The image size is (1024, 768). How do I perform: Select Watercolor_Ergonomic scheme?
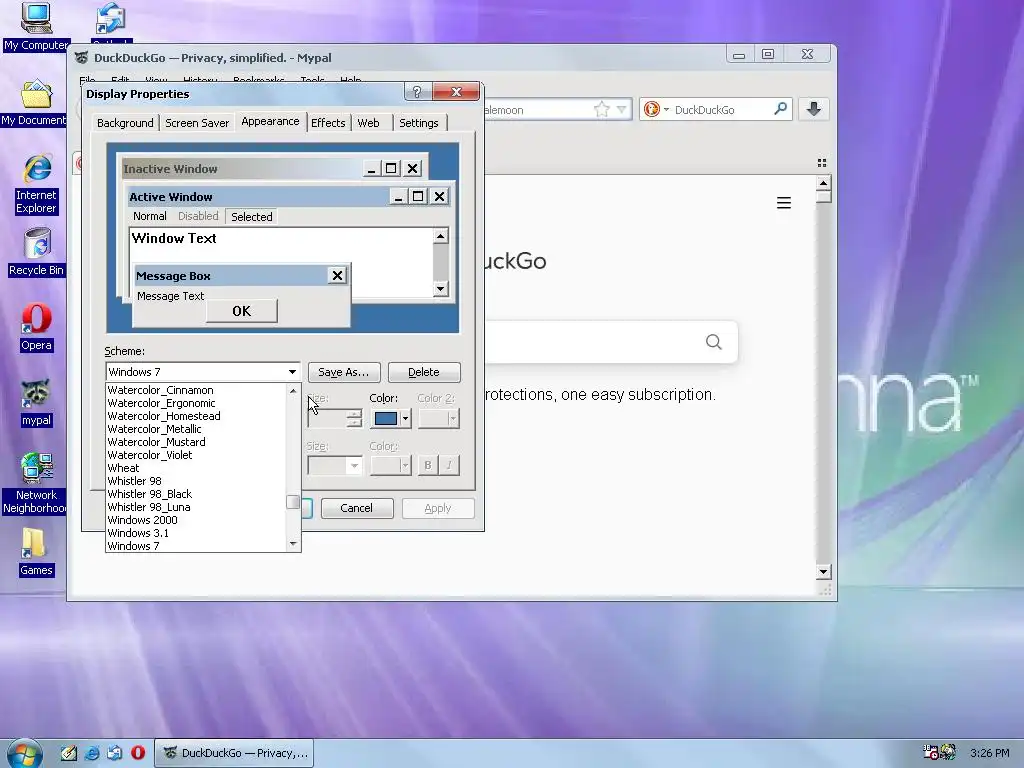[x=196, y=403]
